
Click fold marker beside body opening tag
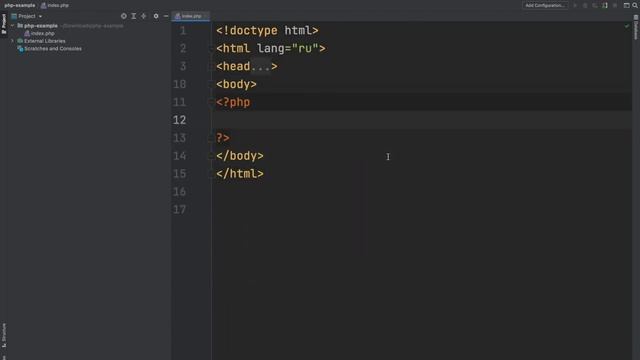(211, 84)
